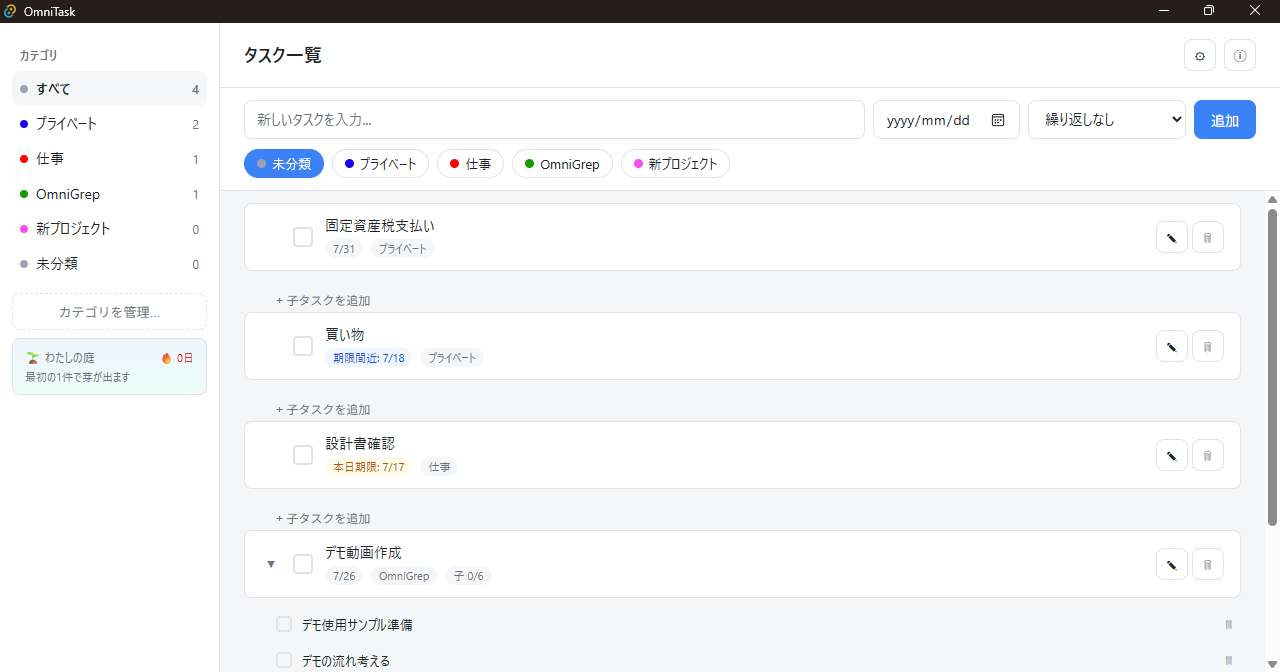The width and height of the screenshot is (1280, 672).
Task: Choose the 新プロジェクト category chip
Action: pos(675,164)
